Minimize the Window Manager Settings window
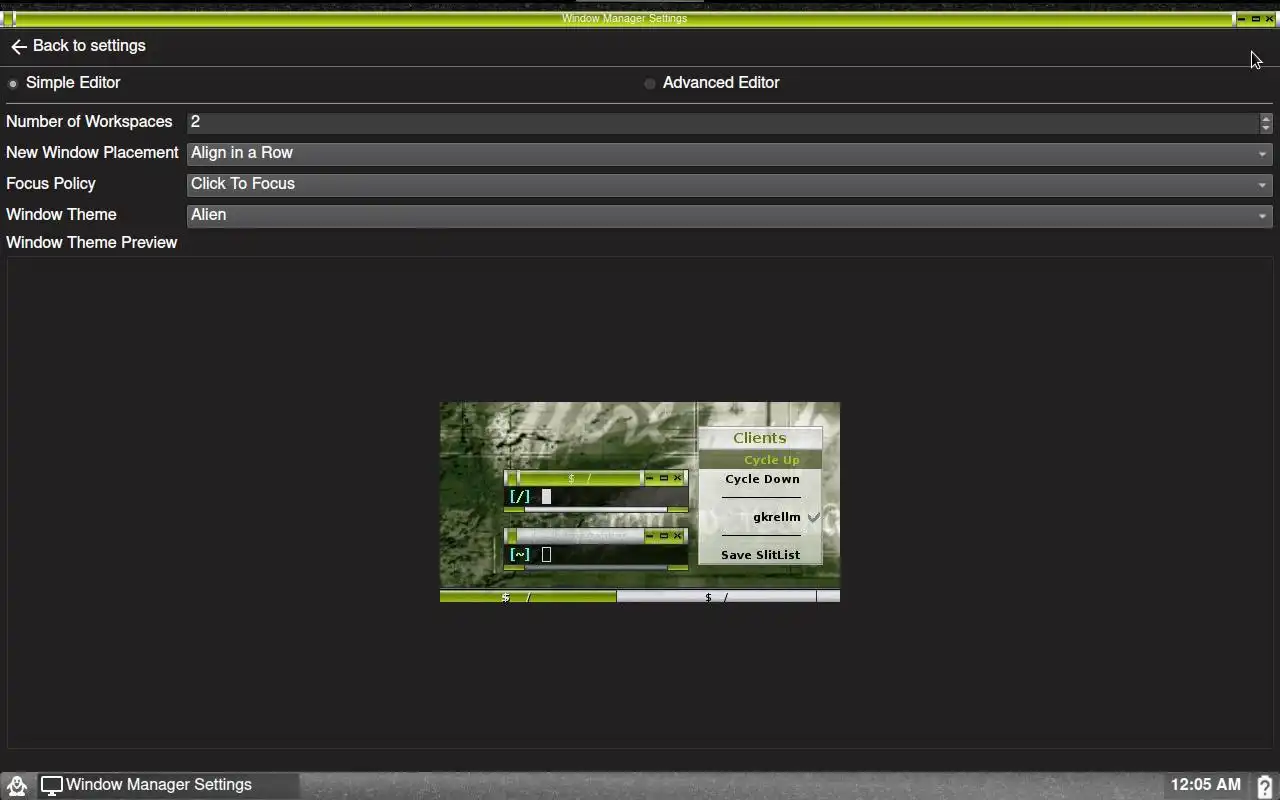The image size is (1280, 800). point(1242,19)
